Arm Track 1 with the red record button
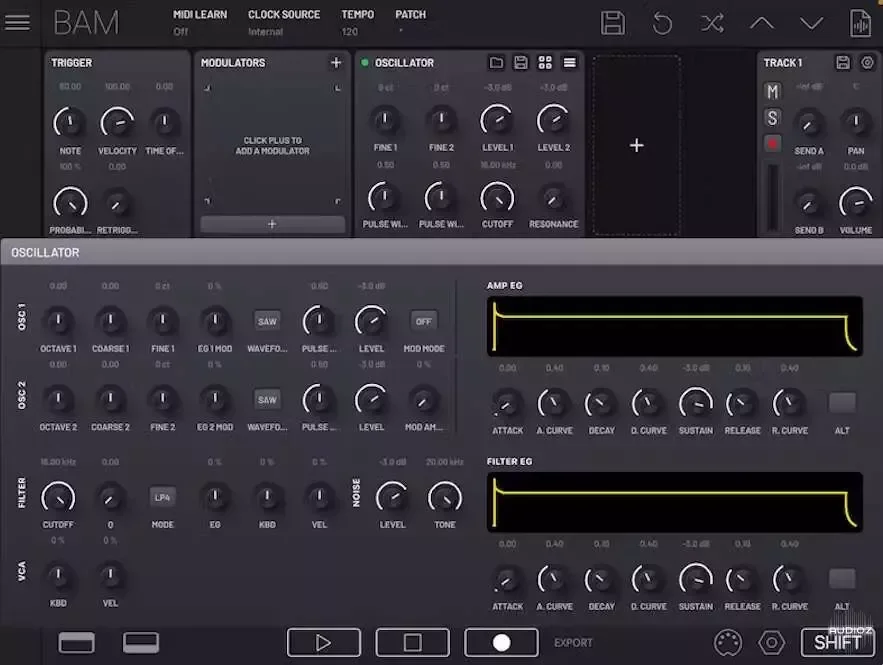883x665 pixels. point(773,144)
